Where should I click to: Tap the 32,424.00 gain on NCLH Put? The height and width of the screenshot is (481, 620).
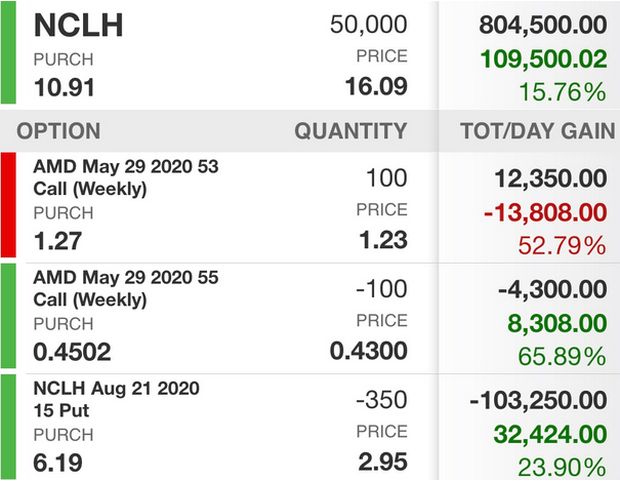pyautogui.click(x=550, y=434)
